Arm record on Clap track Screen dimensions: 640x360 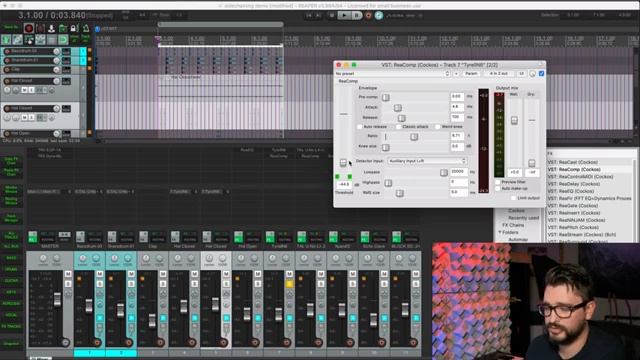click(x=7, y=69)
